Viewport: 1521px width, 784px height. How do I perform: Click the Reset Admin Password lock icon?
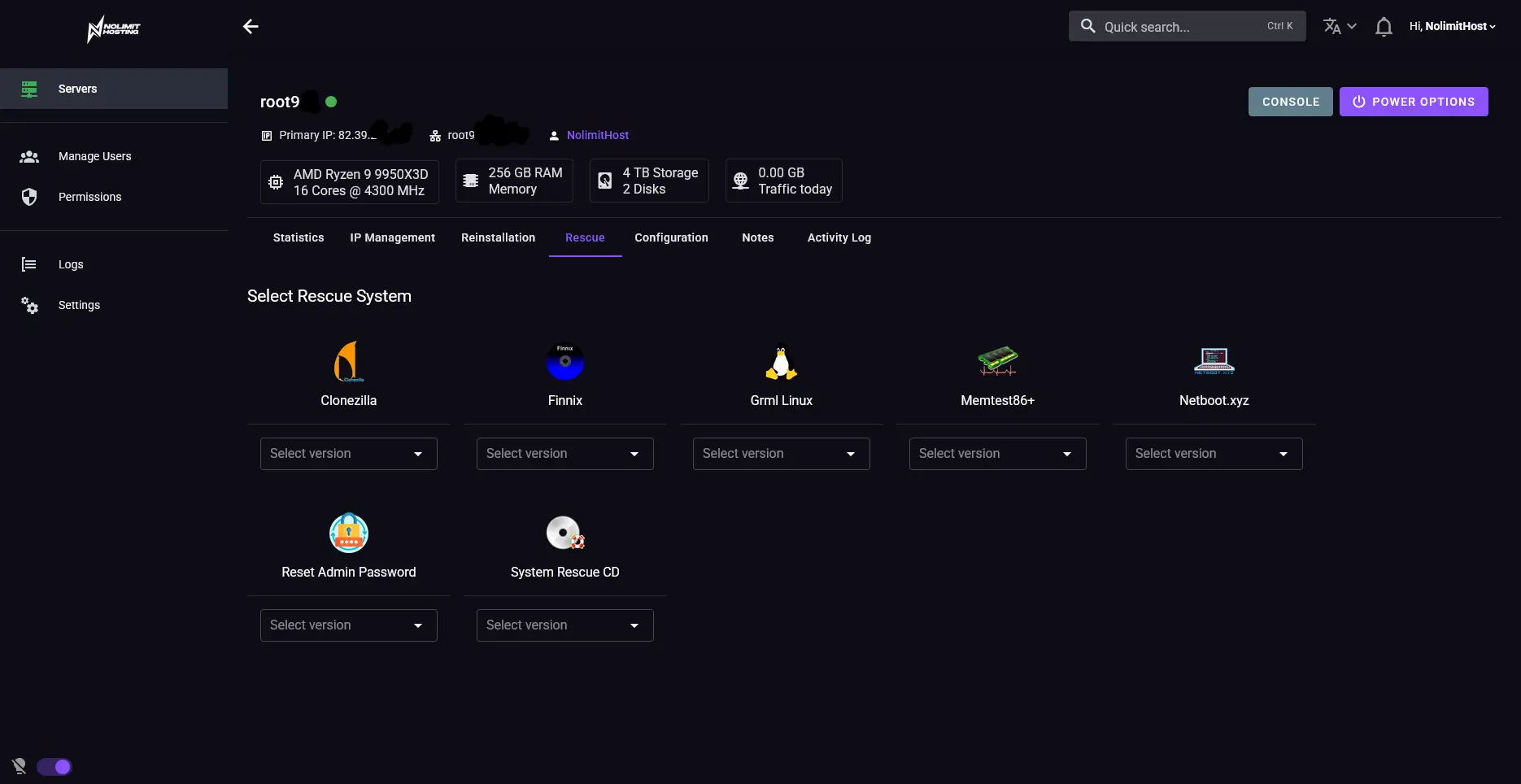[349, 534]
